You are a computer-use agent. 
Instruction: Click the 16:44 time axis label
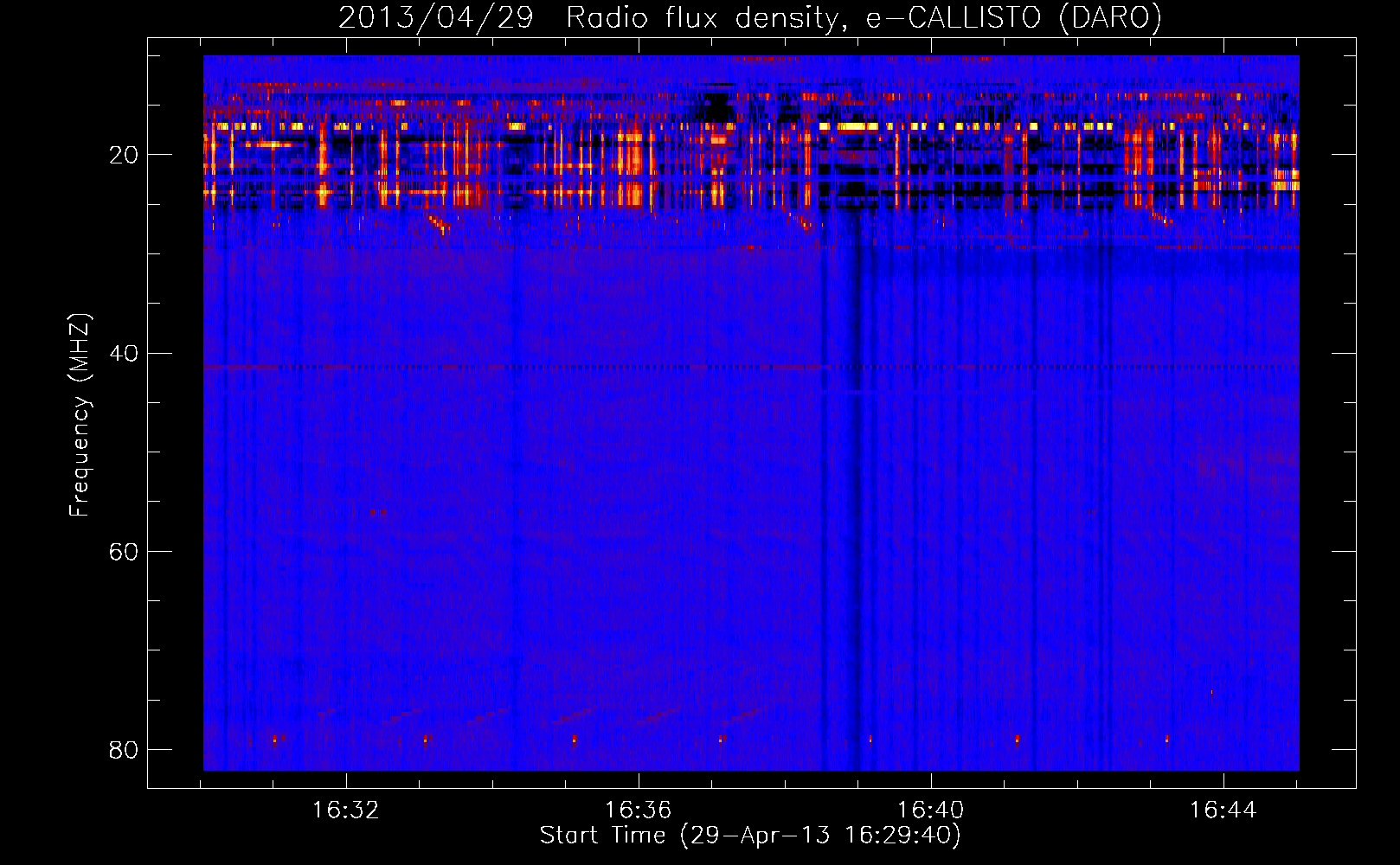coord(1223,811)
